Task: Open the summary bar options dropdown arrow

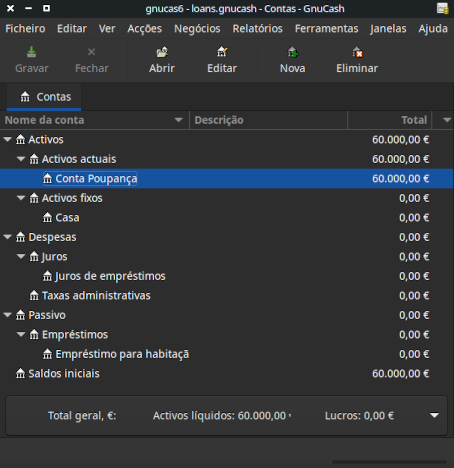Action: (434, 415)
